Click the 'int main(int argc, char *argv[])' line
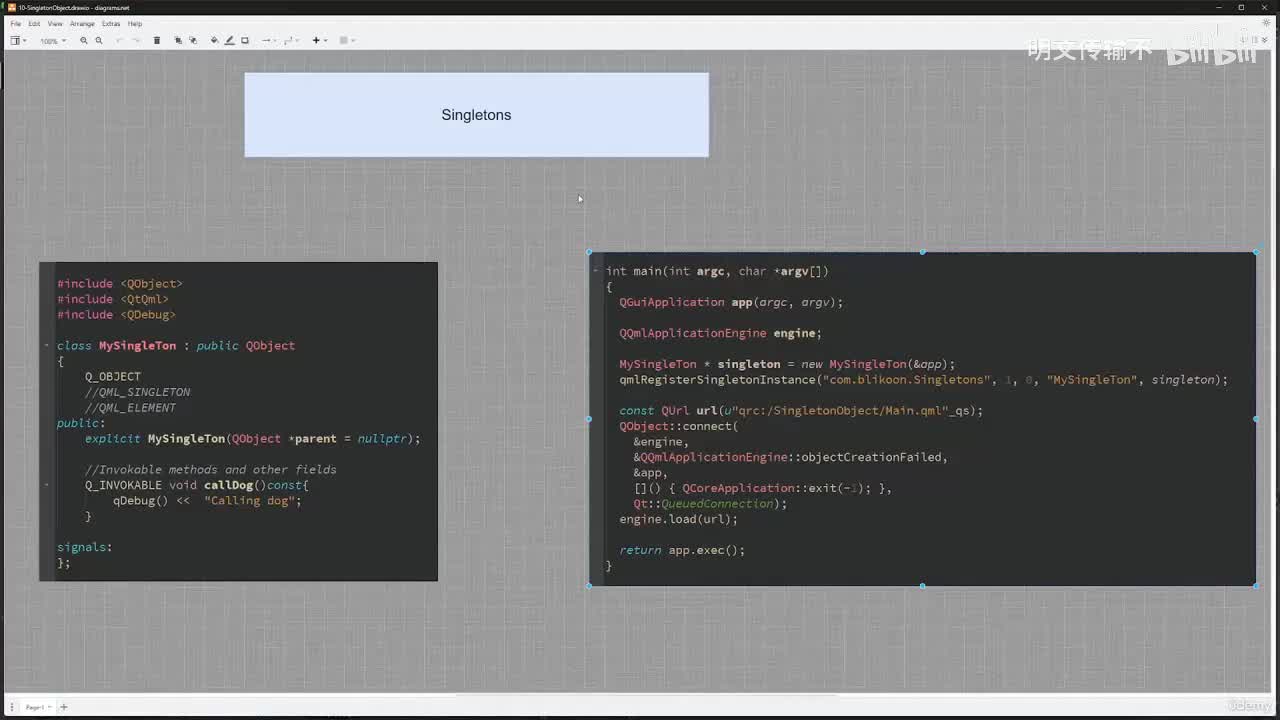 pyautogui.click(x=717, y=271)
